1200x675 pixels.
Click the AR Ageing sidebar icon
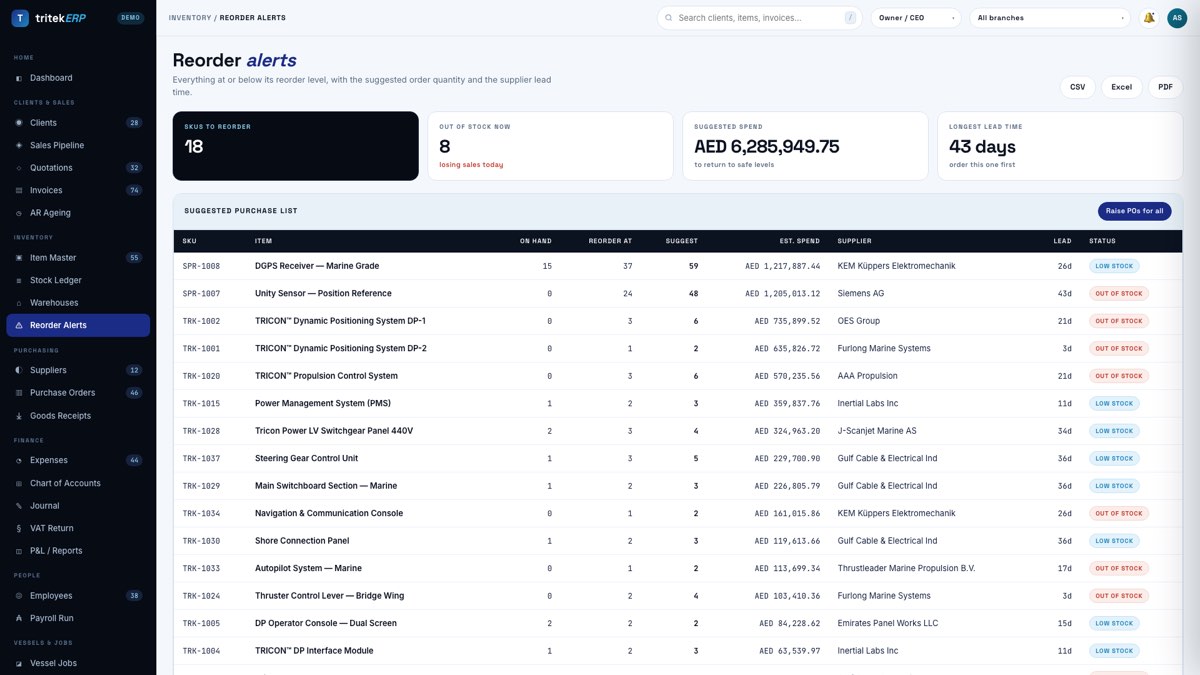coord(19,213)
